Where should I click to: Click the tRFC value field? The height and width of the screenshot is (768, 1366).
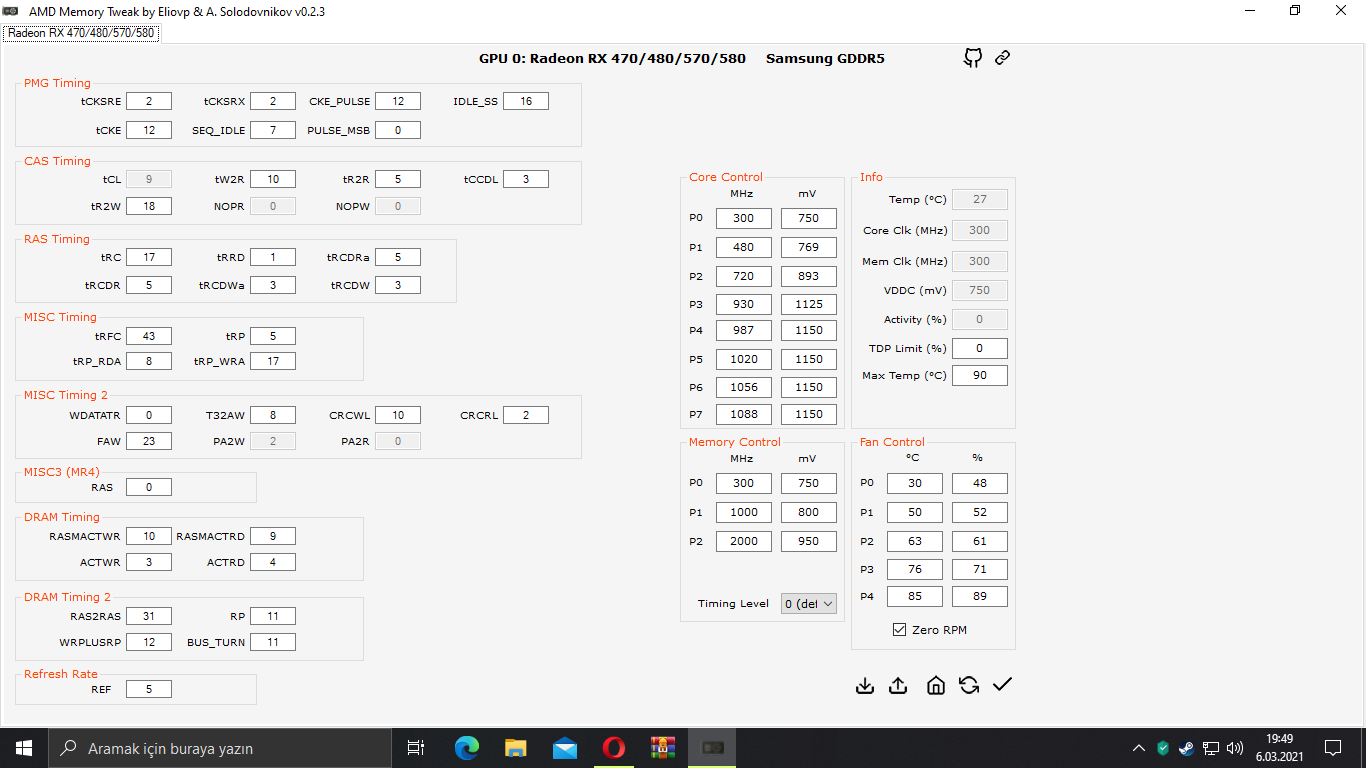[149, 336]
